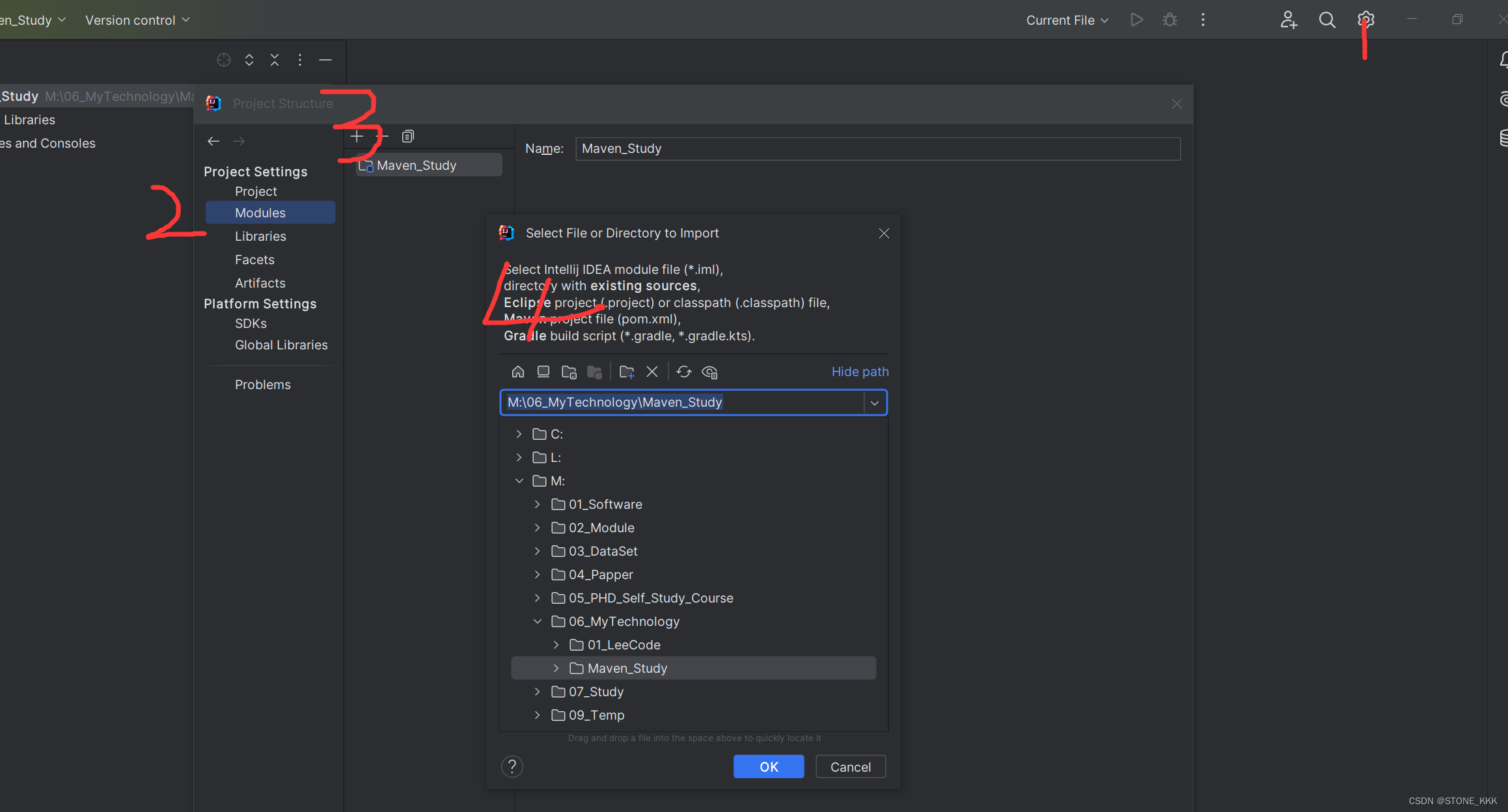
Task: Open the database tool window icon
Action: click(x=1503, y=138)
